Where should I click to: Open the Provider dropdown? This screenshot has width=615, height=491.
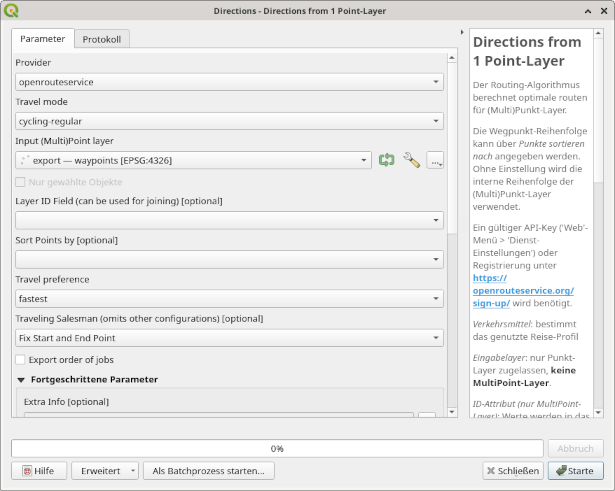coord(230,82)
